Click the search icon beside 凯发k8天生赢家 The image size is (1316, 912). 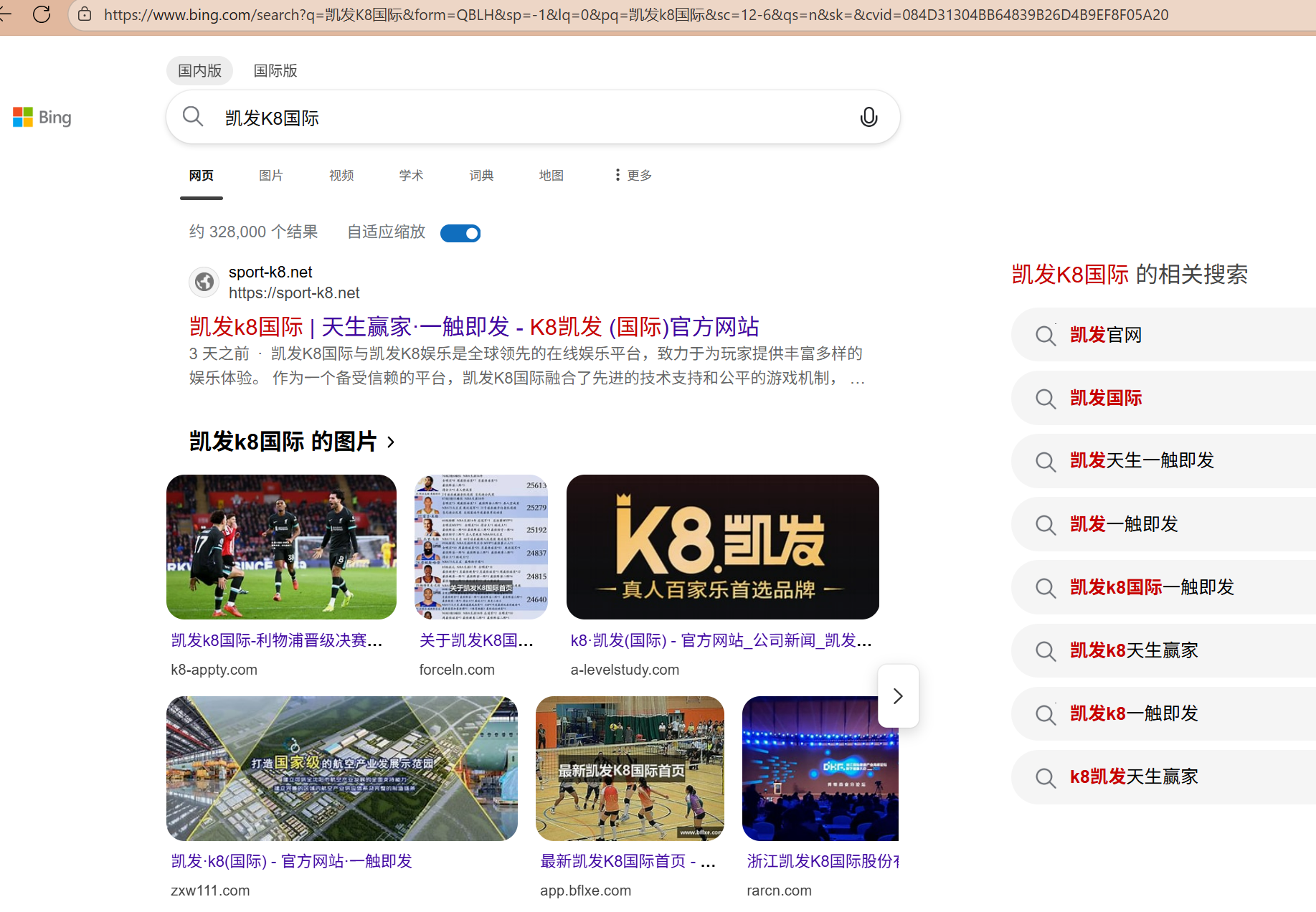(x=1046, y=651)
